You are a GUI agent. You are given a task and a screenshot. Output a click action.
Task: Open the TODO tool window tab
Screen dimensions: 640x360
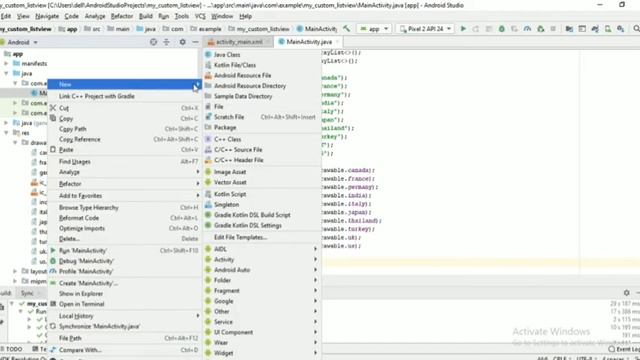point(11,349)
